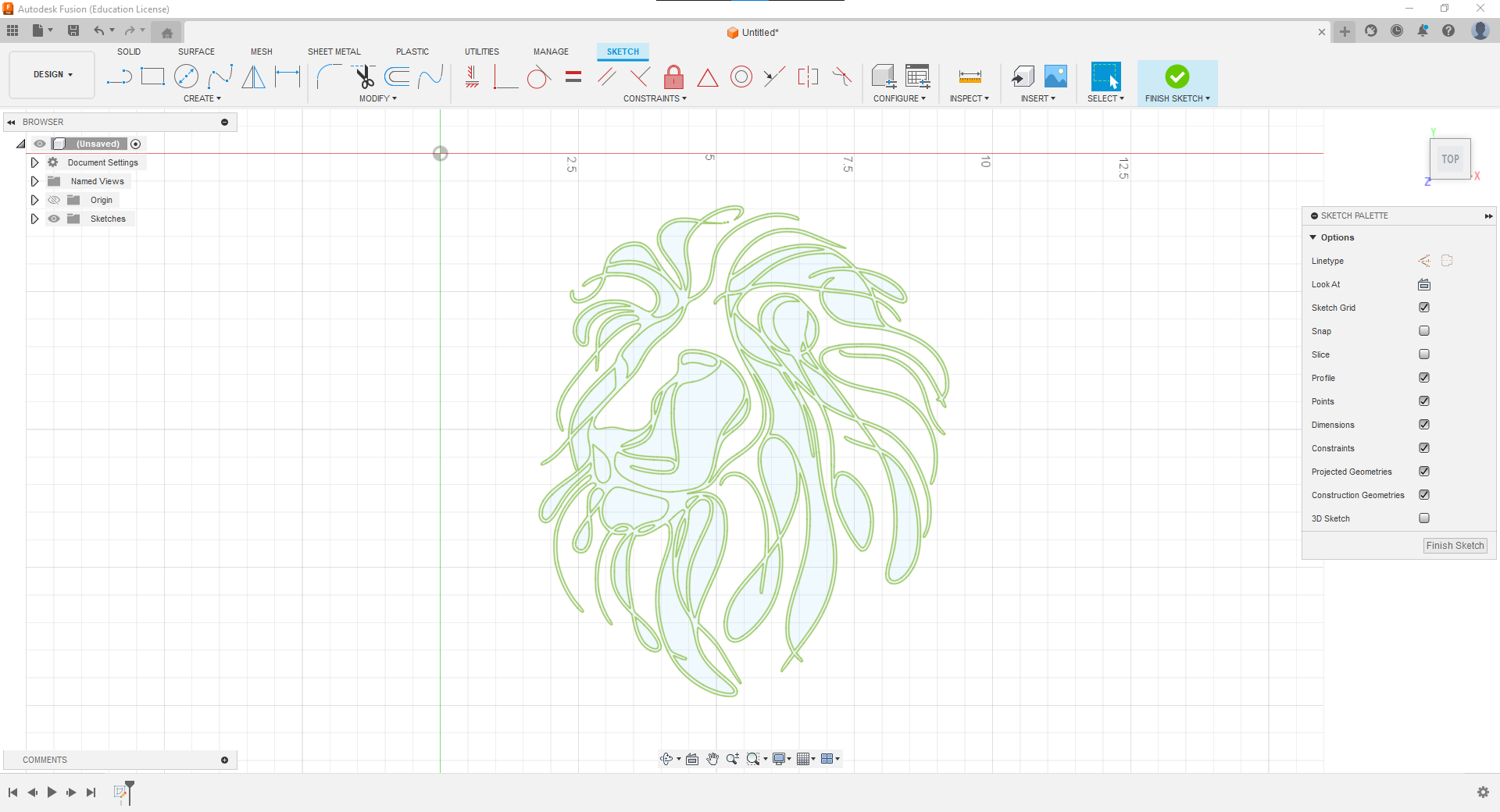Select the Line sketch tool
Screen dimensions: 1500x812
pyautogui.click(x=119, y=77)
